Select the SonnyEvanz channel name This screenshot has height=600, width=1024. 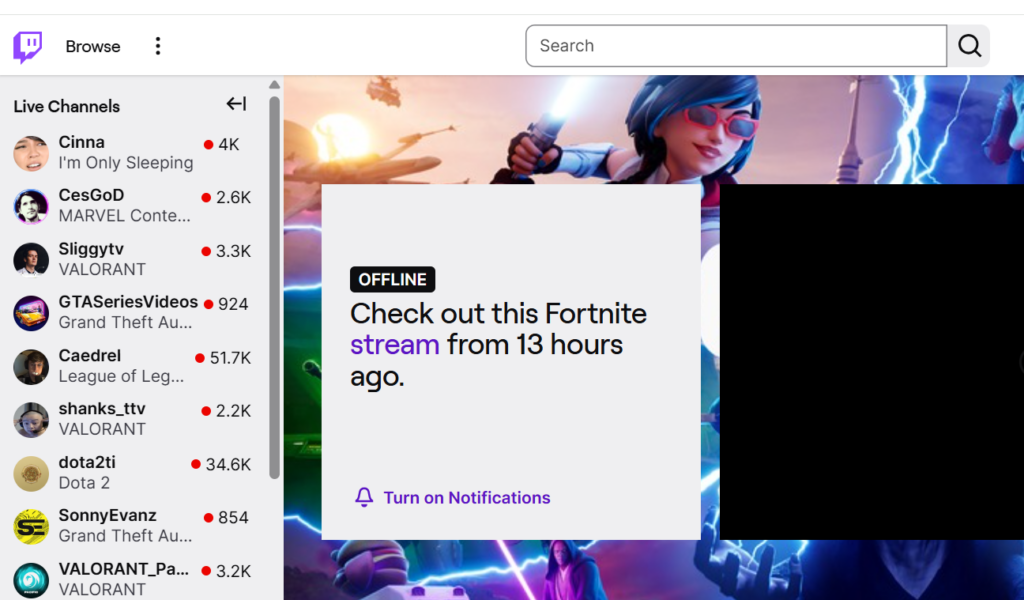(108, 516)
